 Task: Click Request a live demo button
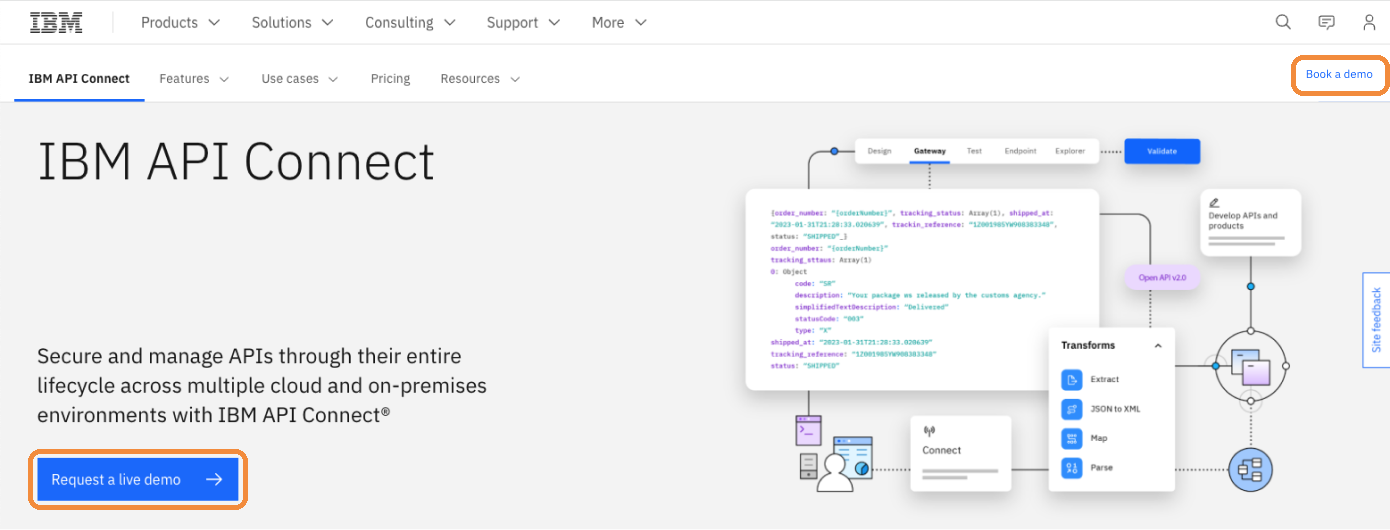[138, 480]
